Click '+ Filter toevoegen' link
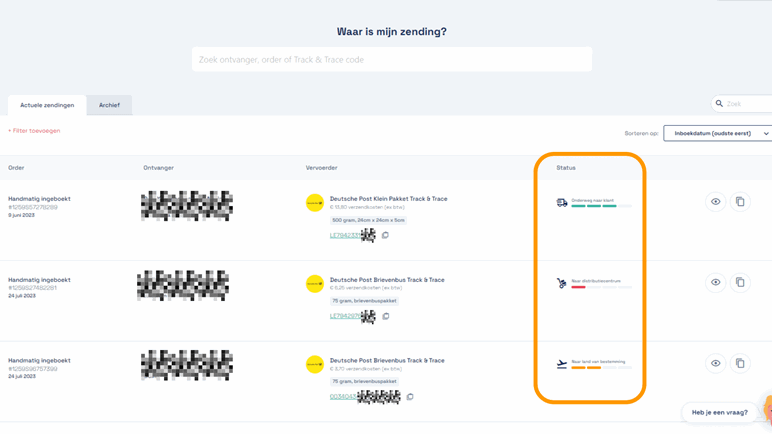Screen dimensions: 772x434 pyautogui.click(x=35, y=131)
